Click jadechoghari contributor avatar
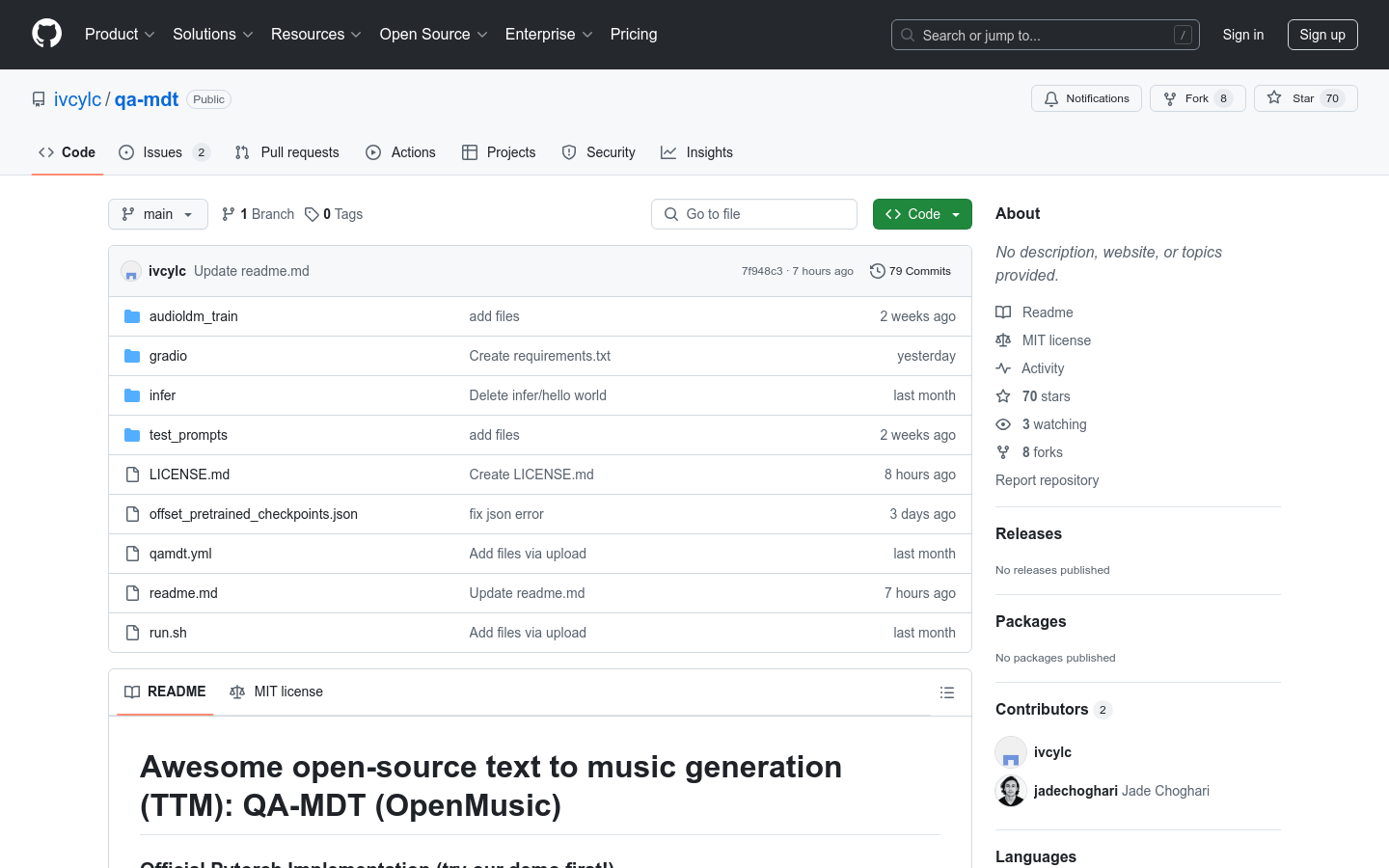 [1011, 791]
